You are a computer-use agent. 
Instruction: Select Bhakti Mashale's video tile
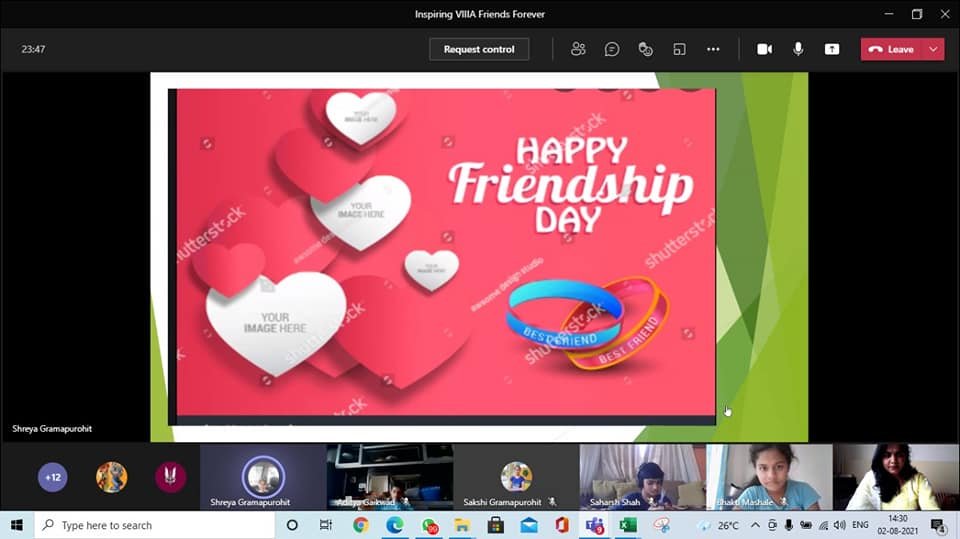pos(769,477)
